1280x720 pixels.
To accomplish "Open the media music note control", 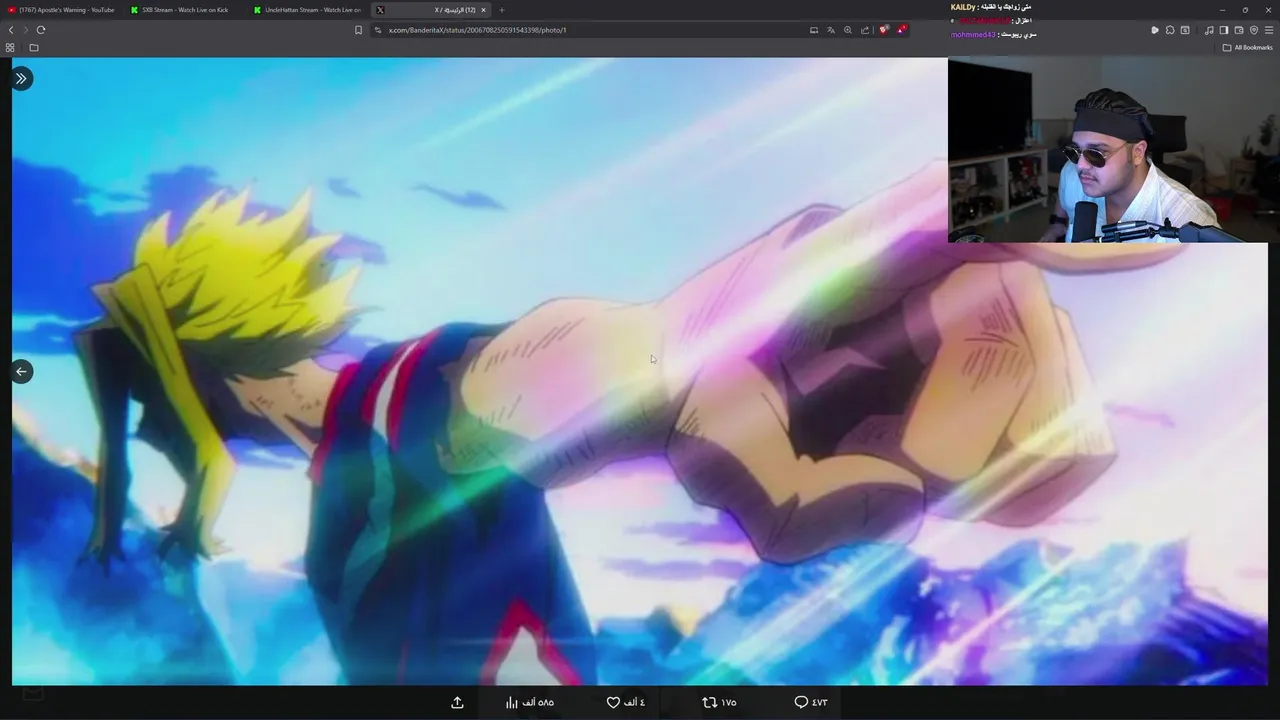I will [1209, 30].
